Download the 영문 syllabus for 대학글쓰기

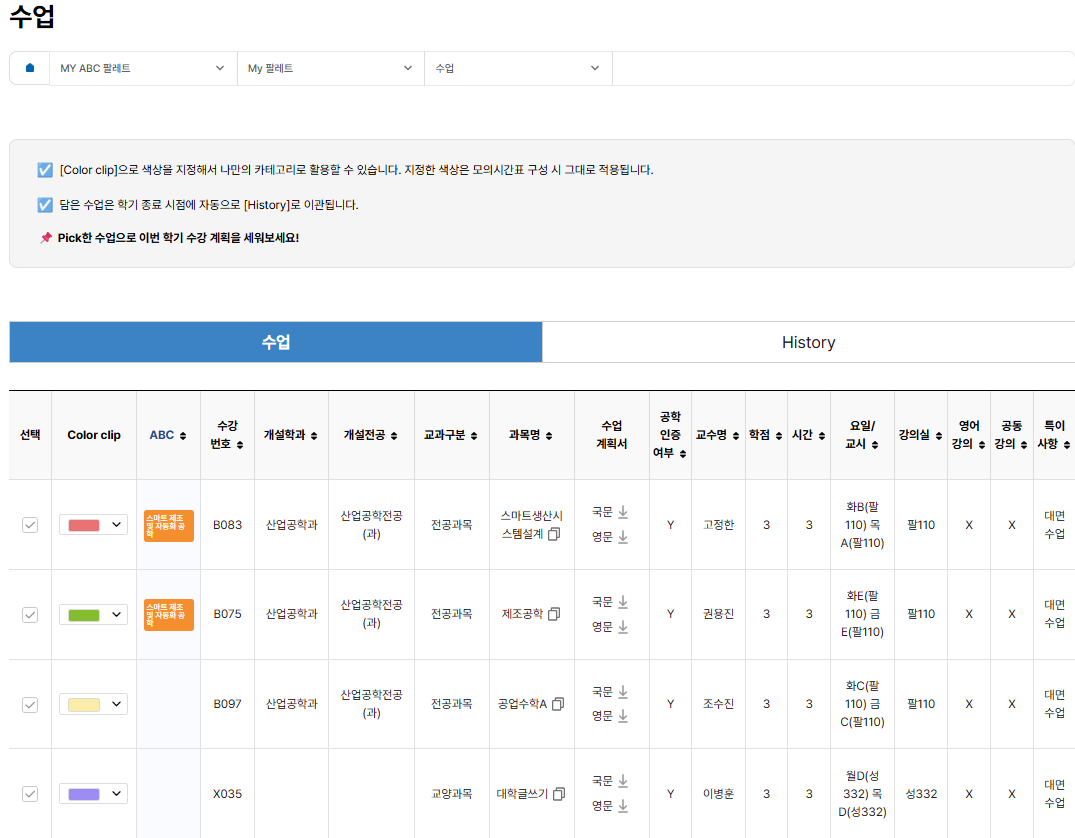pos(622,806)
